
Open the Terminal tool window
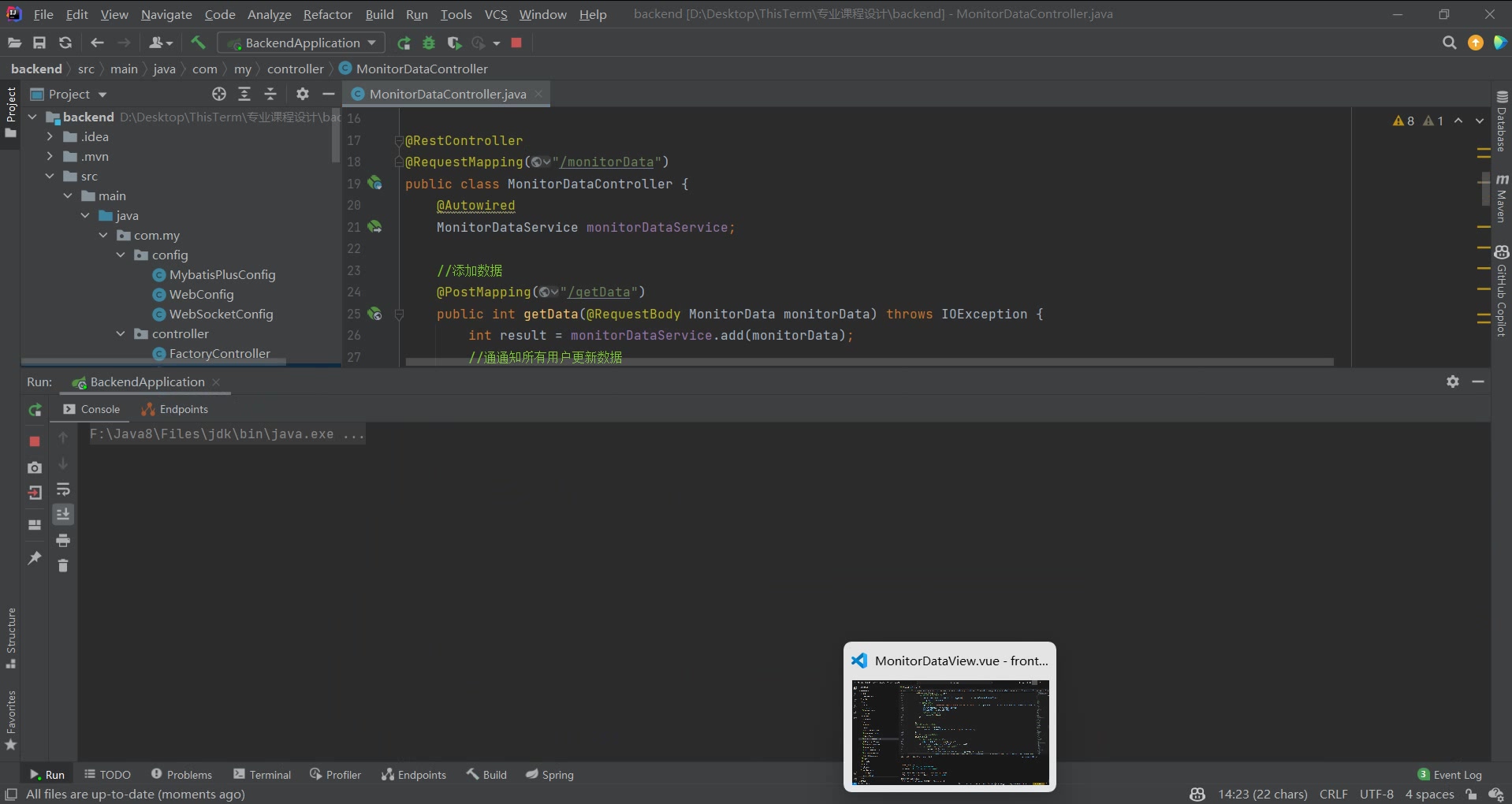coord(263,775)
